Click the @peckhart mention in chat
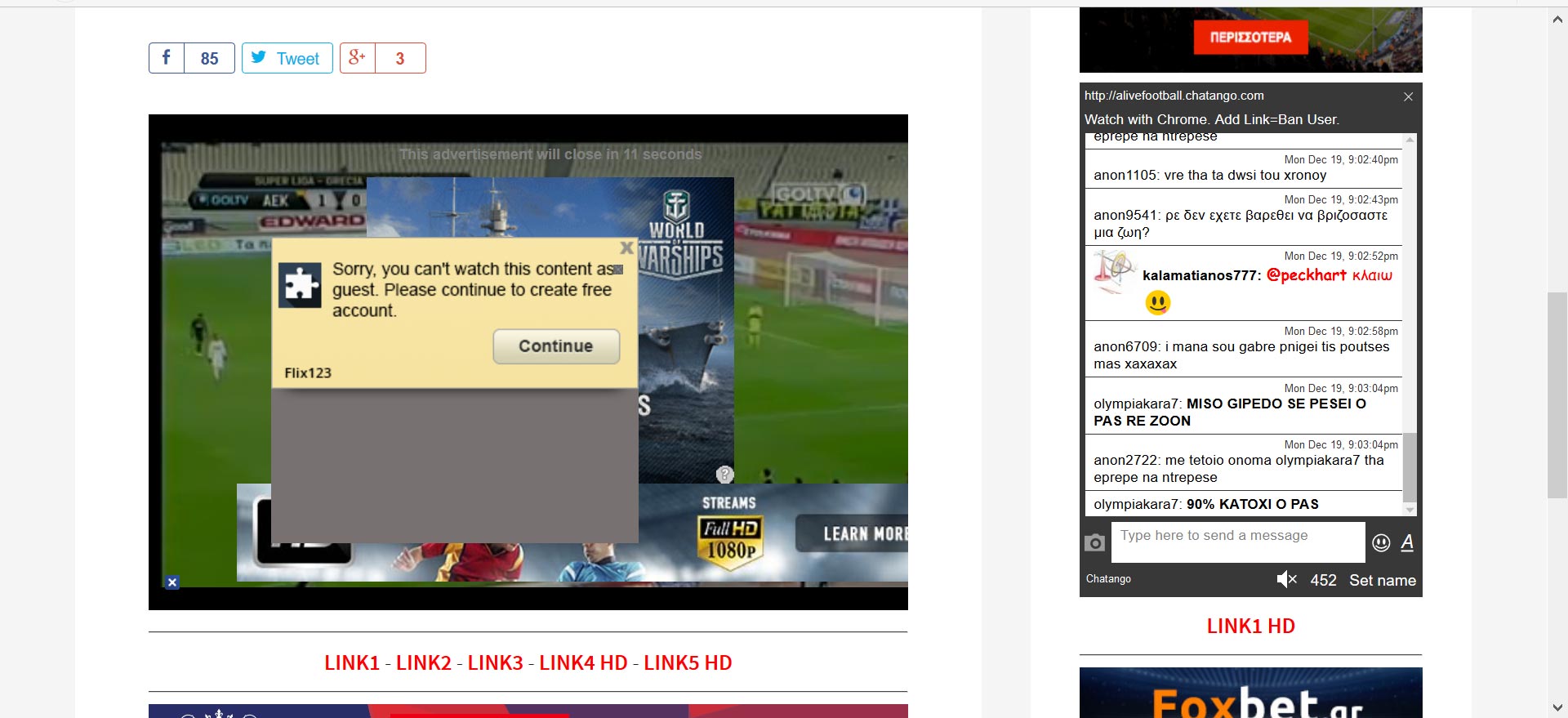 tap(1306, 275)
